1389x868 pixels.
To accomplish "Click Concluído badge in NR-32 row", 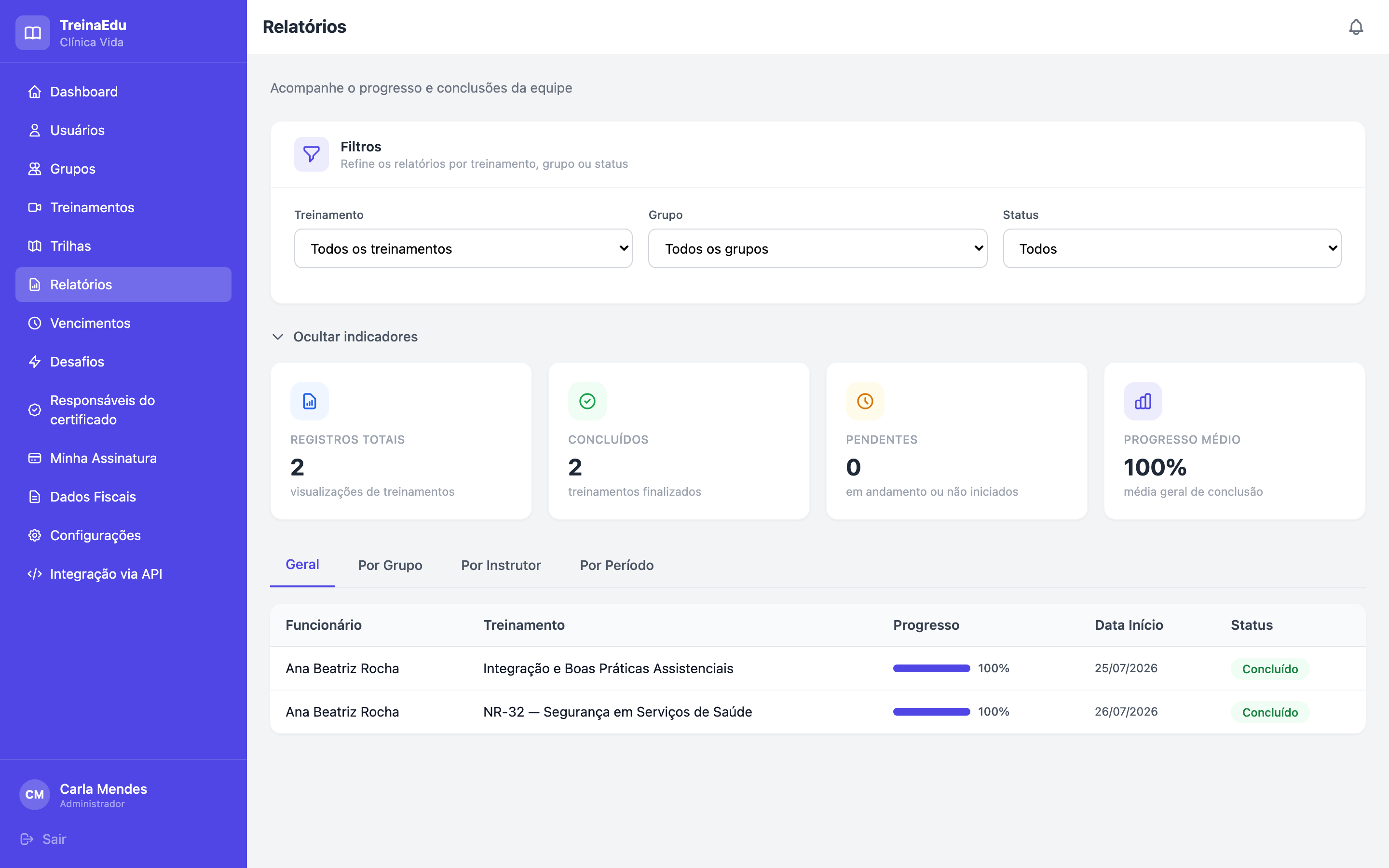I will click(1269, 712).
